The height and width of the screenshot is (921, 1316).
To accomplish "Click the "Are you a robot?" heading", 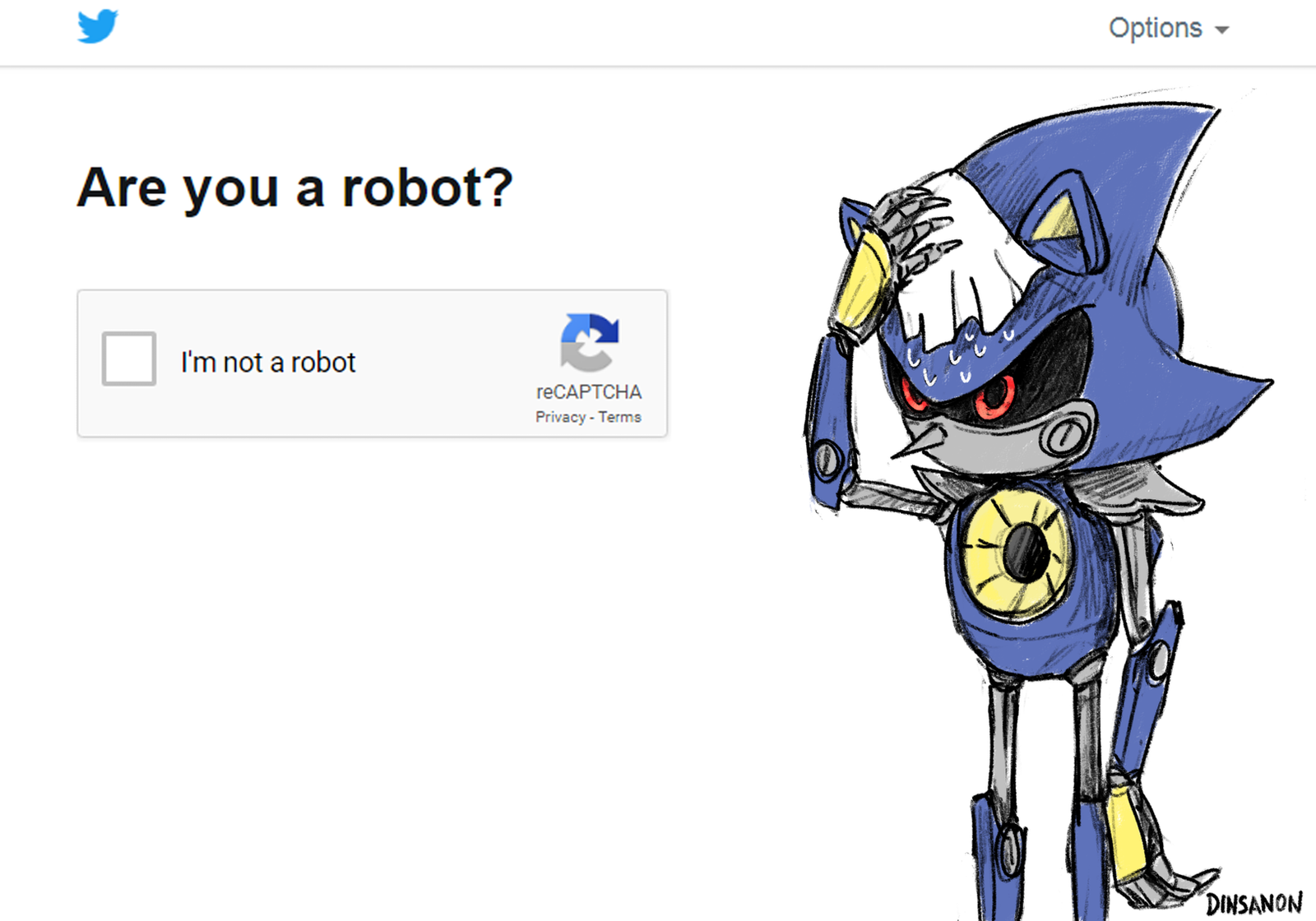I will (294, 188).
